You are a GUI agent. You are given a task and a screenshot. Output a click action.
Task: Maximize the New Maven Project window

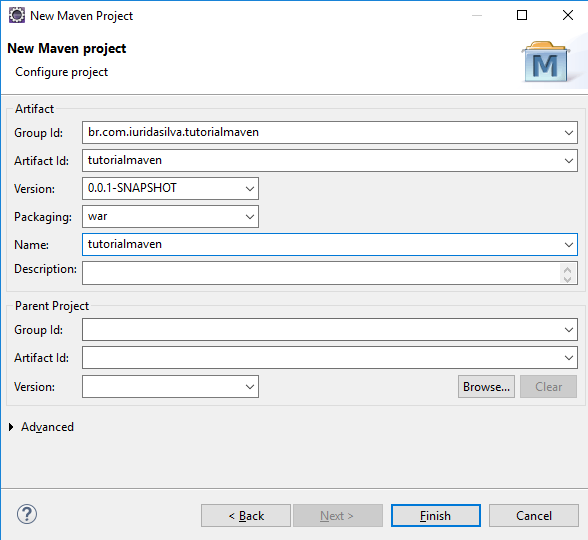click(x=522, y=15)
